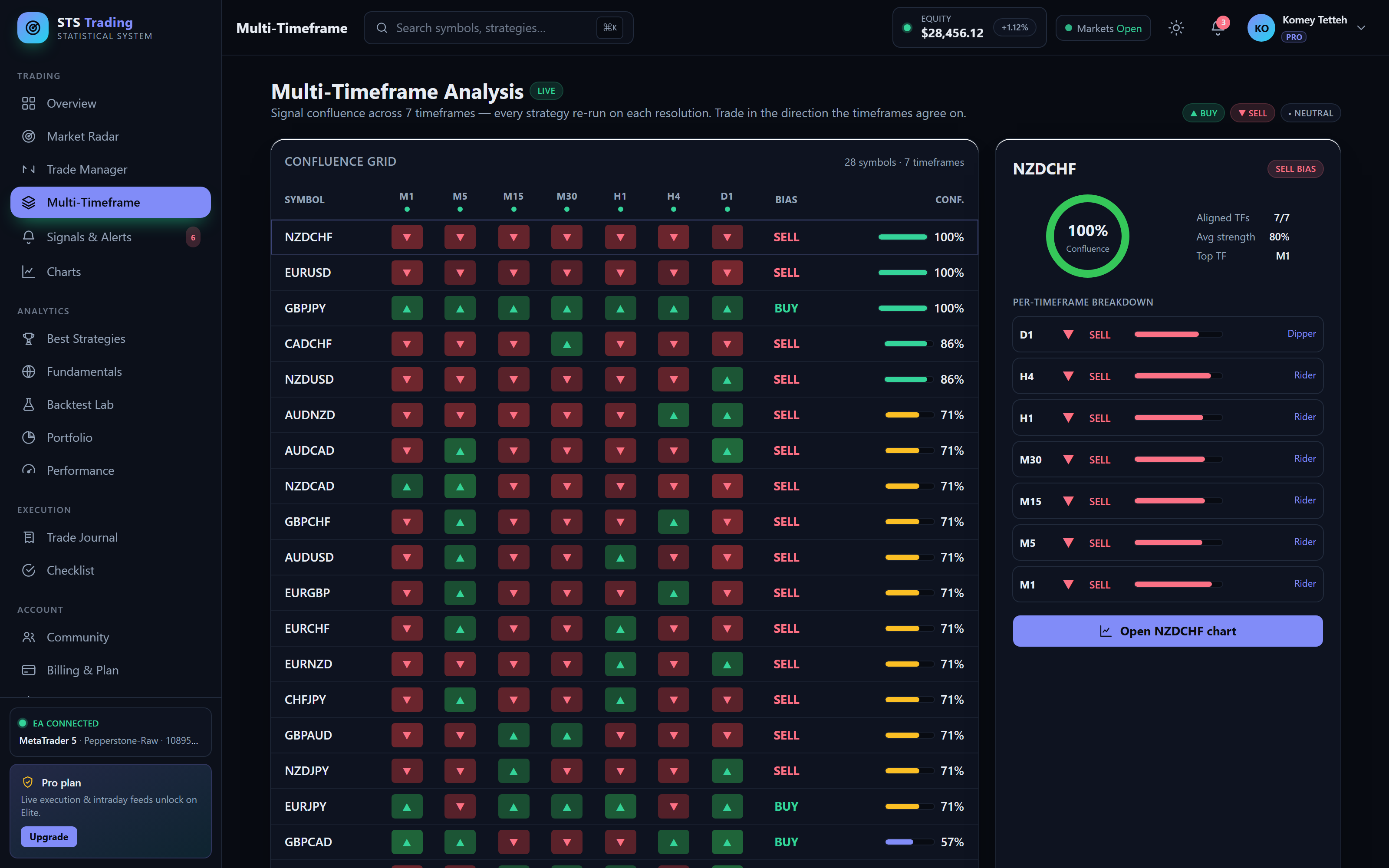Image resolution: width=1389 pixels, height=868 pixels.
Task: Click the Upgrade button
Action: click(49, 836)
